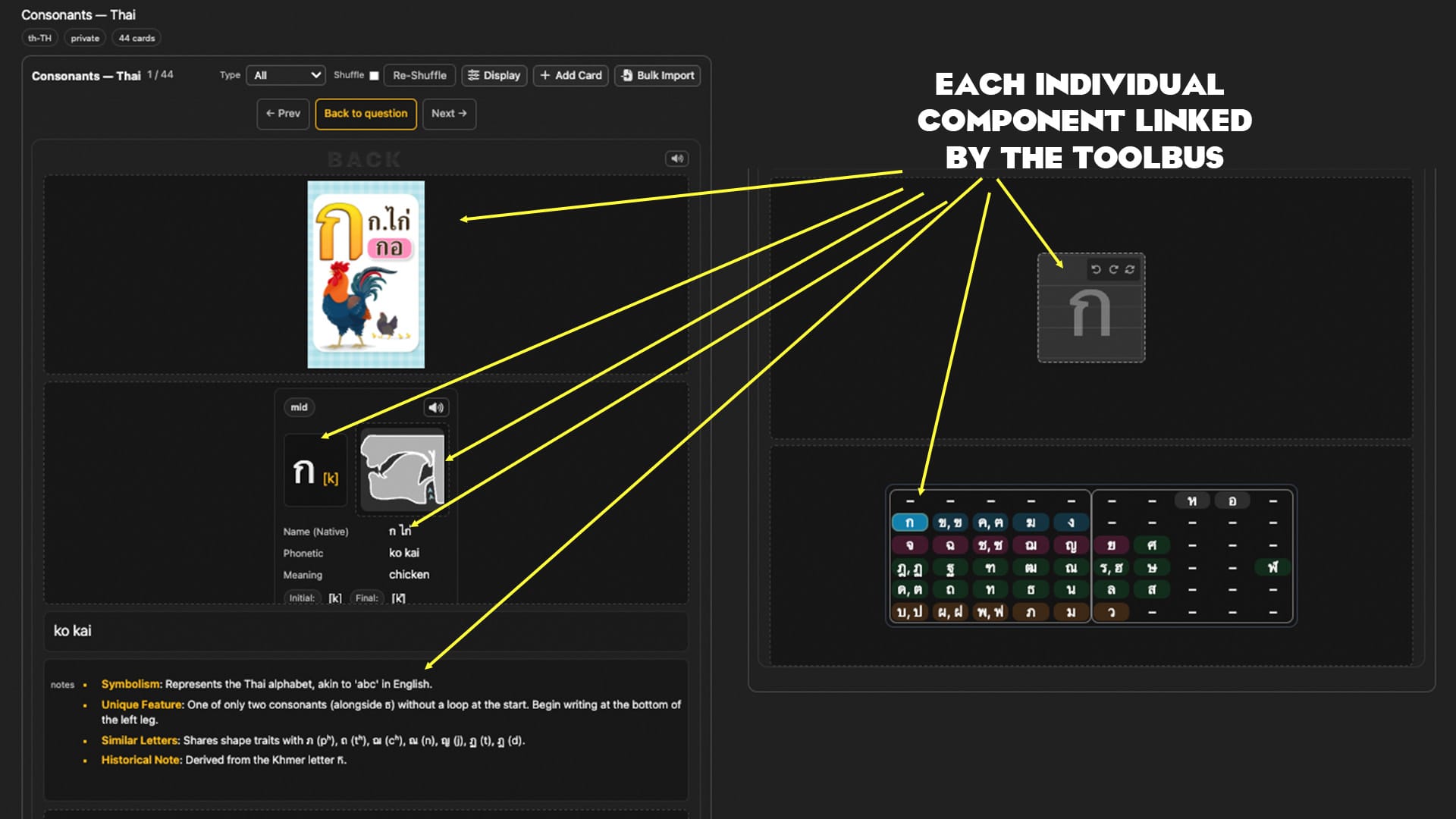
Task: Select ศ in consonant chart
Action: (x=1152, y=545)
